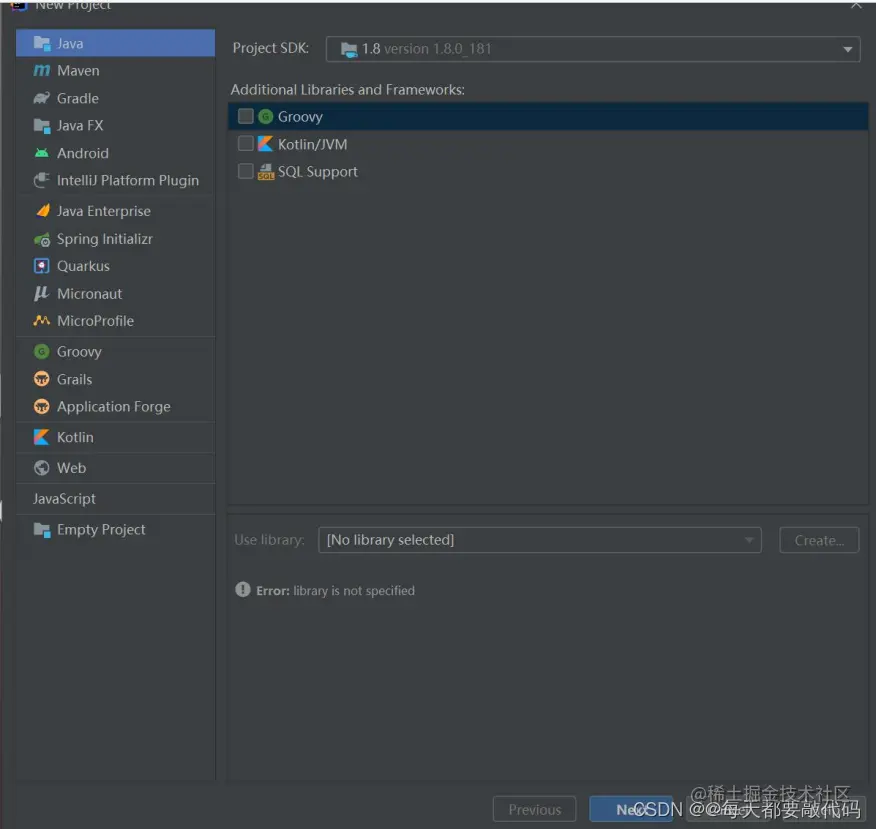Select 'Empty Project' entry

point(116,530)
